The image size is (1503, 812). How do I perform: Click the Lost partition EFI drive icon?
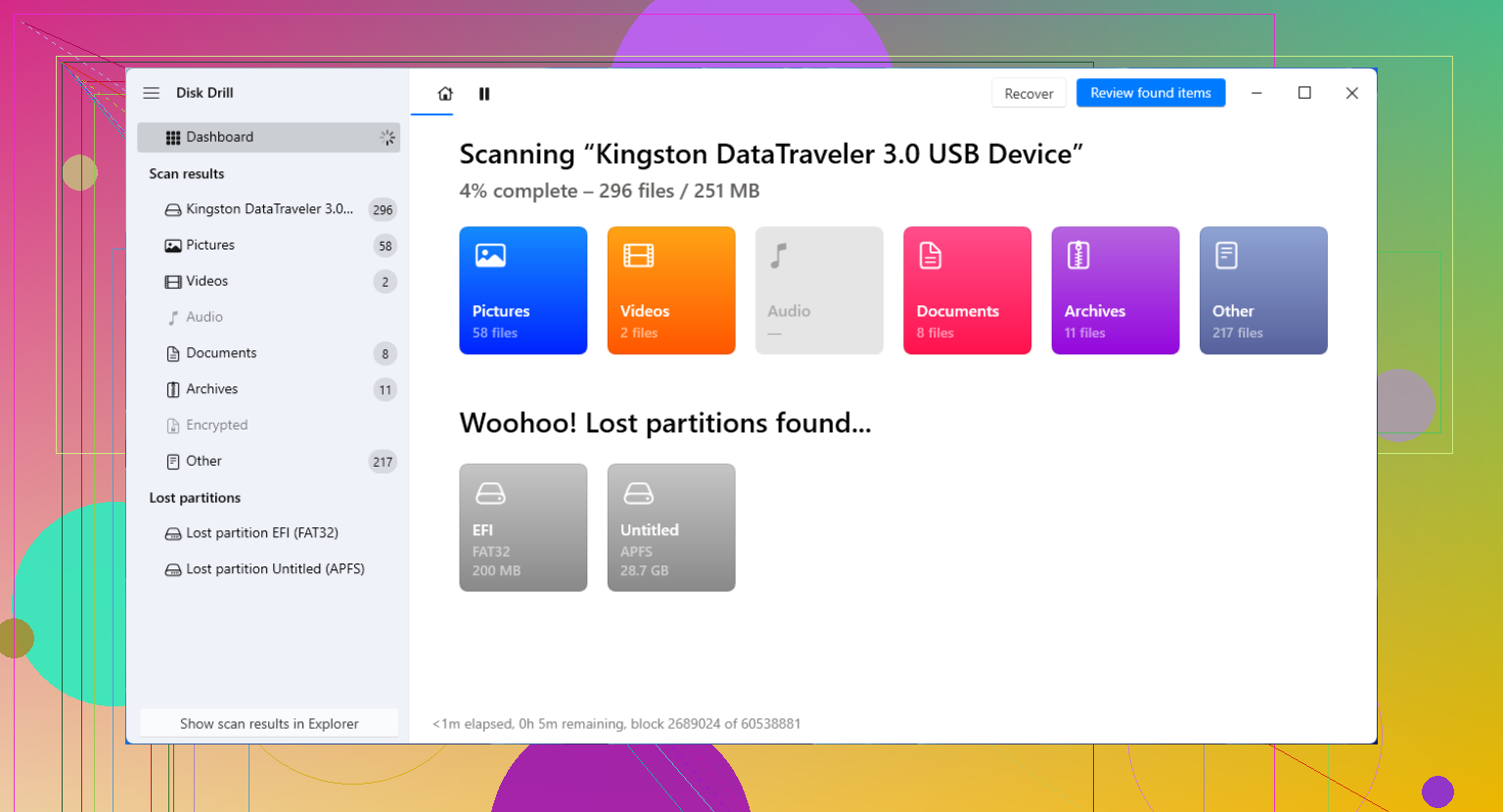coord(173,534)
